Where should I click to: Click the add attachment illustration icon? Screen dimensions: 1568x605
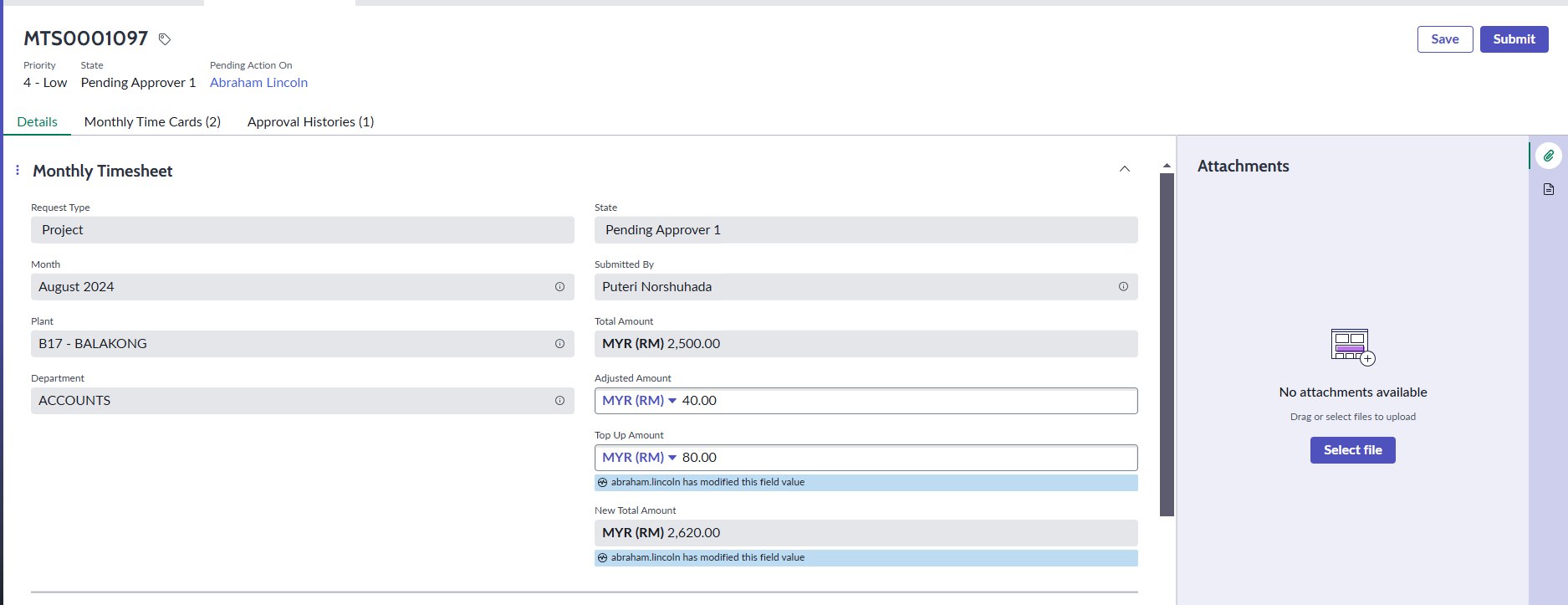click(x=1352, y=346)
